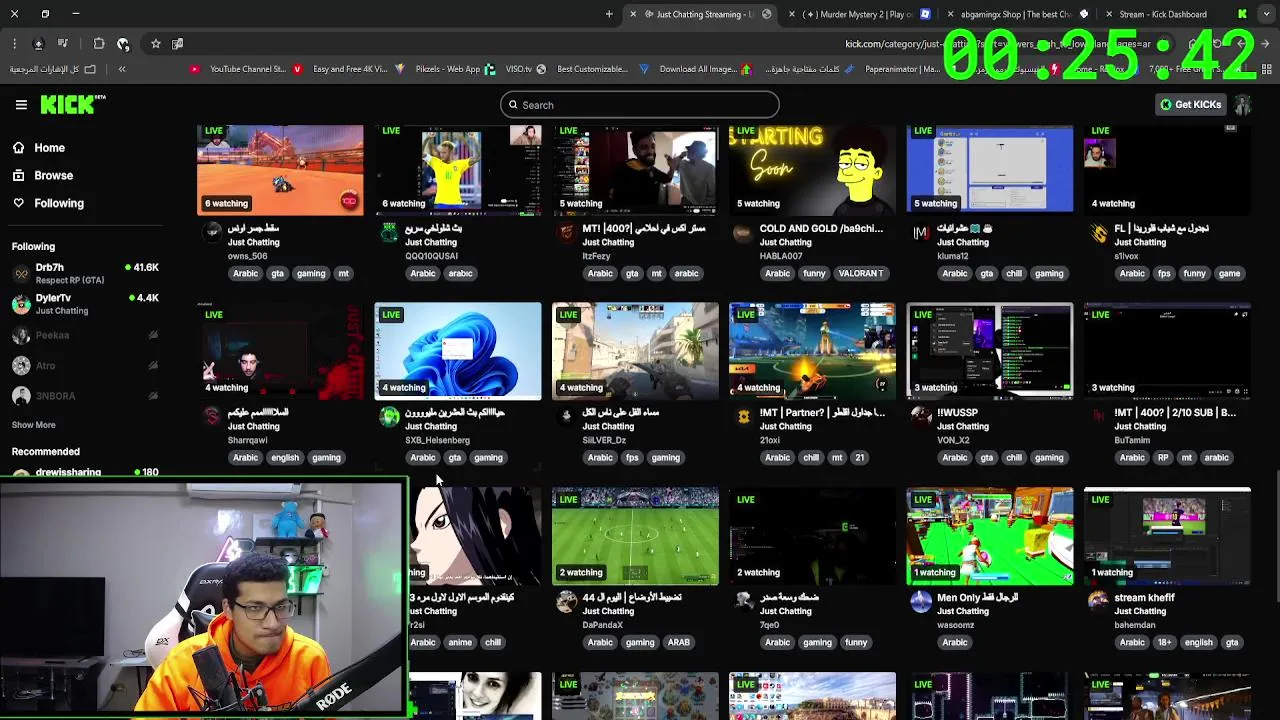The image size is (1280, 720).
Task: Open the bookmarks folder icon
Action: [x=90, y=69]
